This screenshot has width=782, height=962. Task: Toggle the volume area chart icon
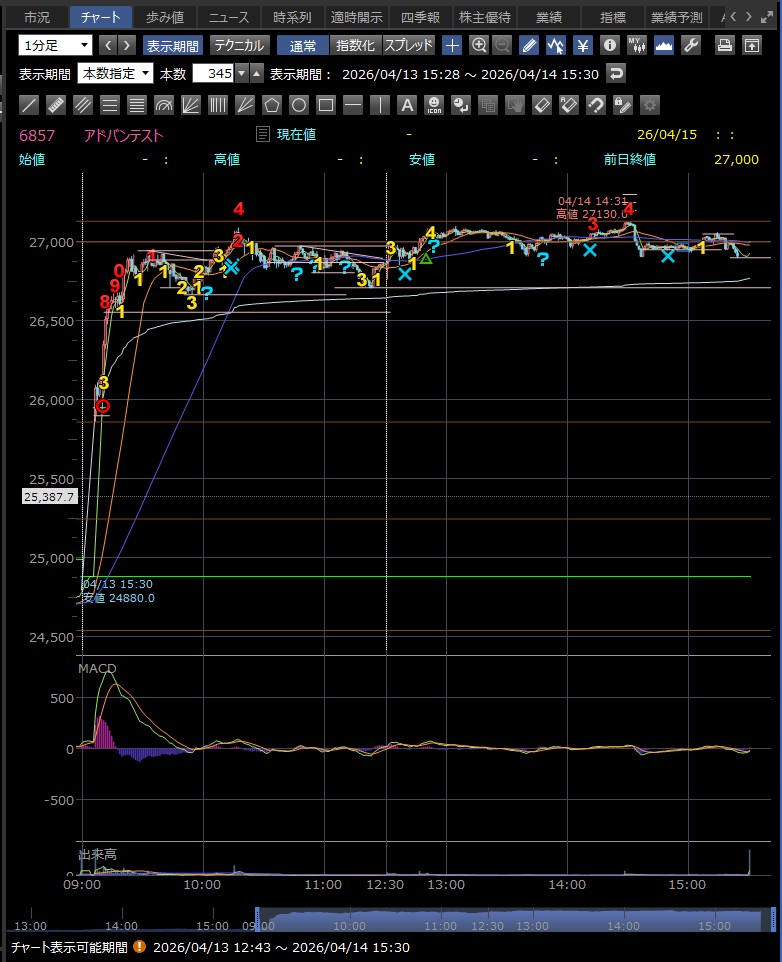[x=663, y=45]
